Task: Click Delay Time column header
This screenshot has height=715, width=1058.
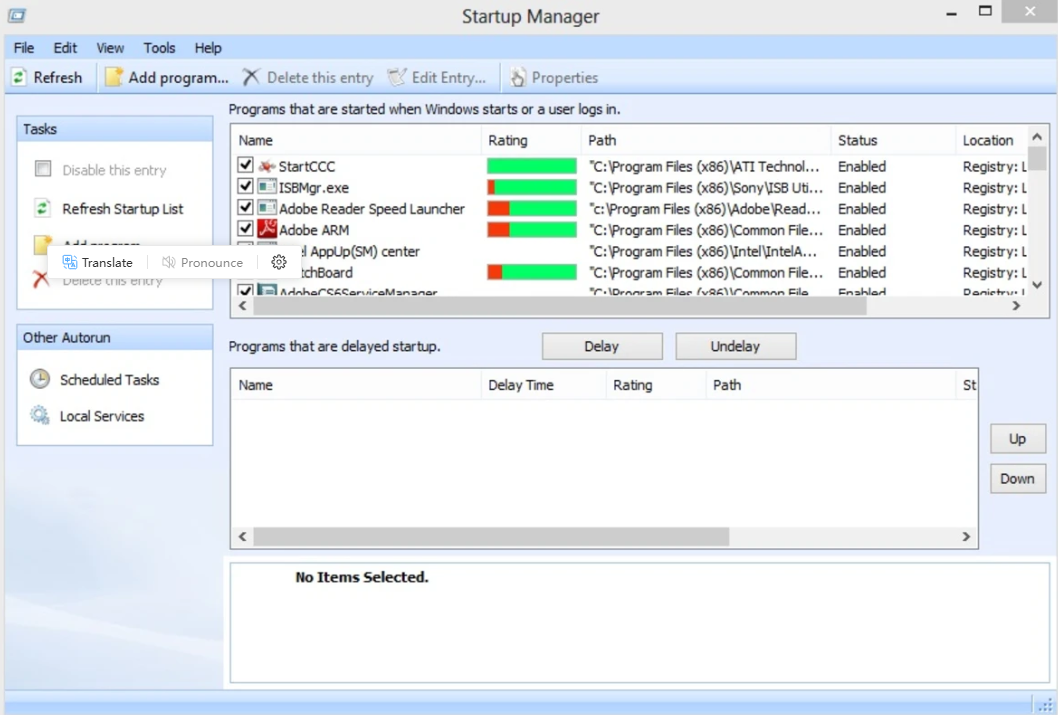Action: tap(544, 385)
